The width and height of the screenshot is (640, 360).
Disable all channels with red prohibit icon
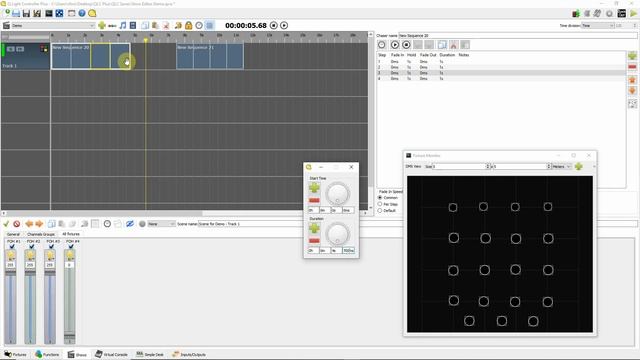click(17, 224)
